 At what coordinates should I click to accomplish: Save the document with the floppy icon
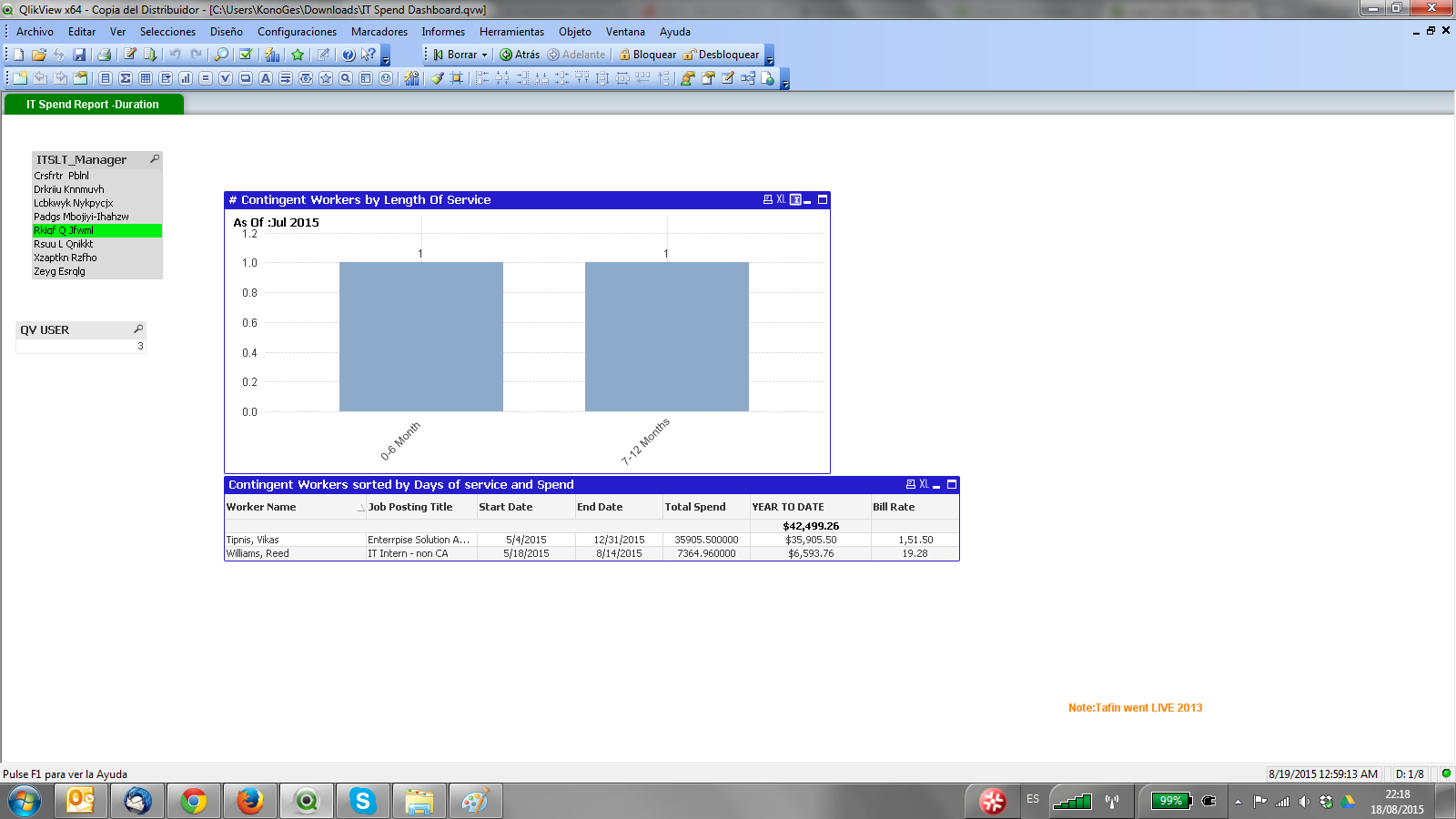click(x=79, y=55)
